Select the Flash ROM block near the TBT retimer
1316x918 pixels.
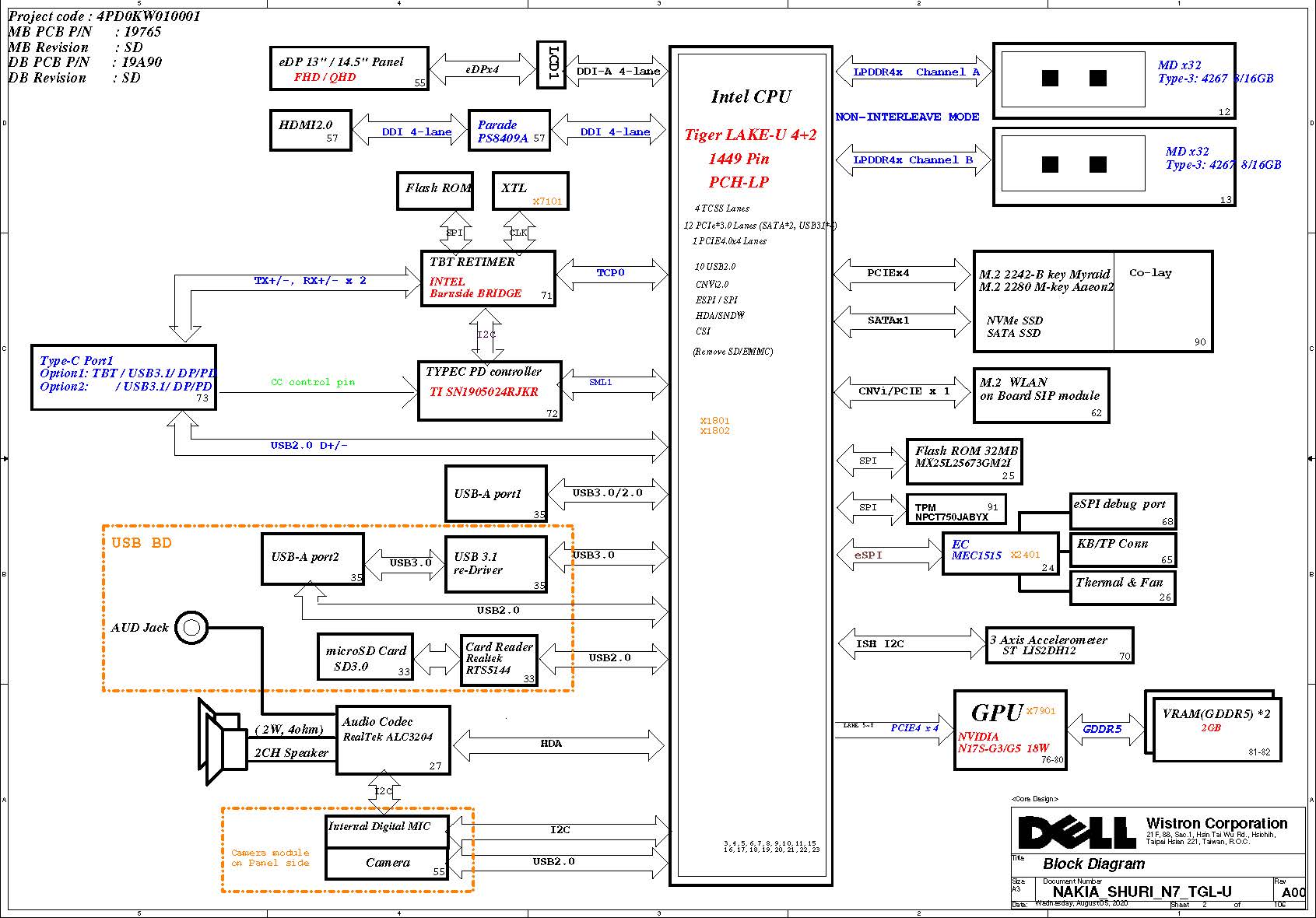pos(434,191)
